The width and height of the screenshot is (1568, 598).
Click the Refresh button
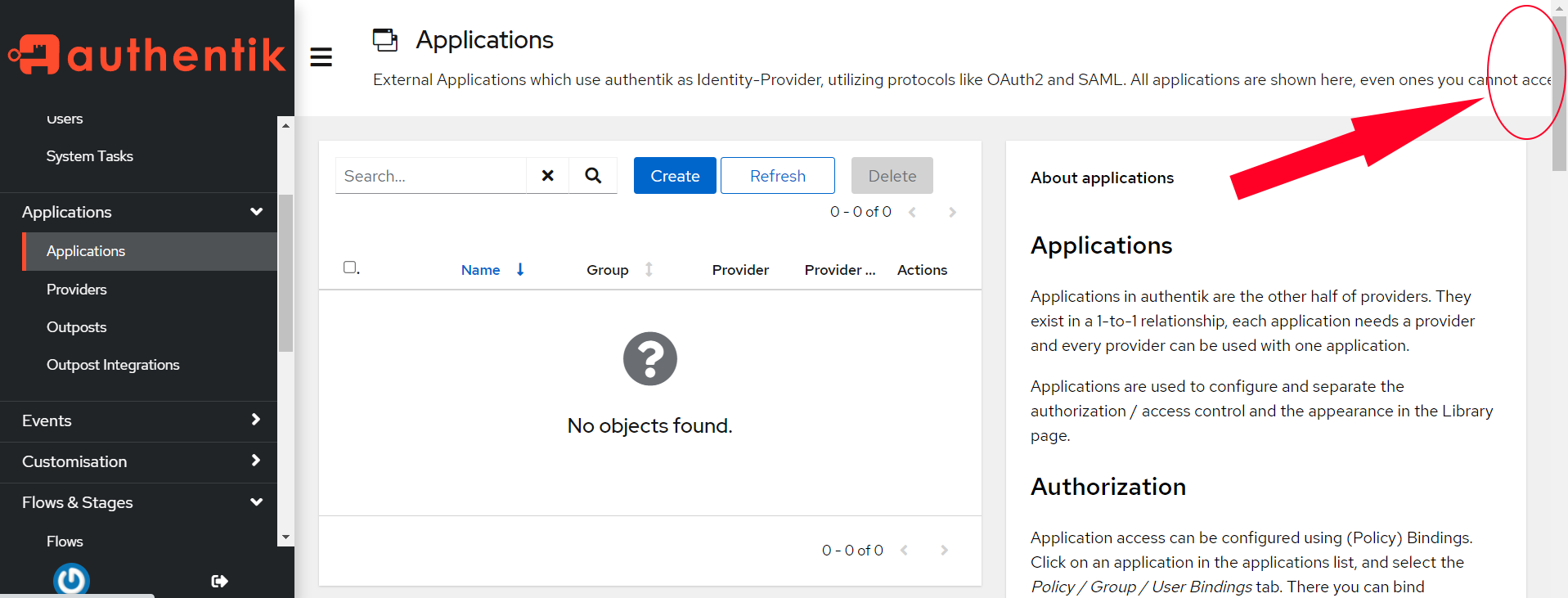coord(778,175)
